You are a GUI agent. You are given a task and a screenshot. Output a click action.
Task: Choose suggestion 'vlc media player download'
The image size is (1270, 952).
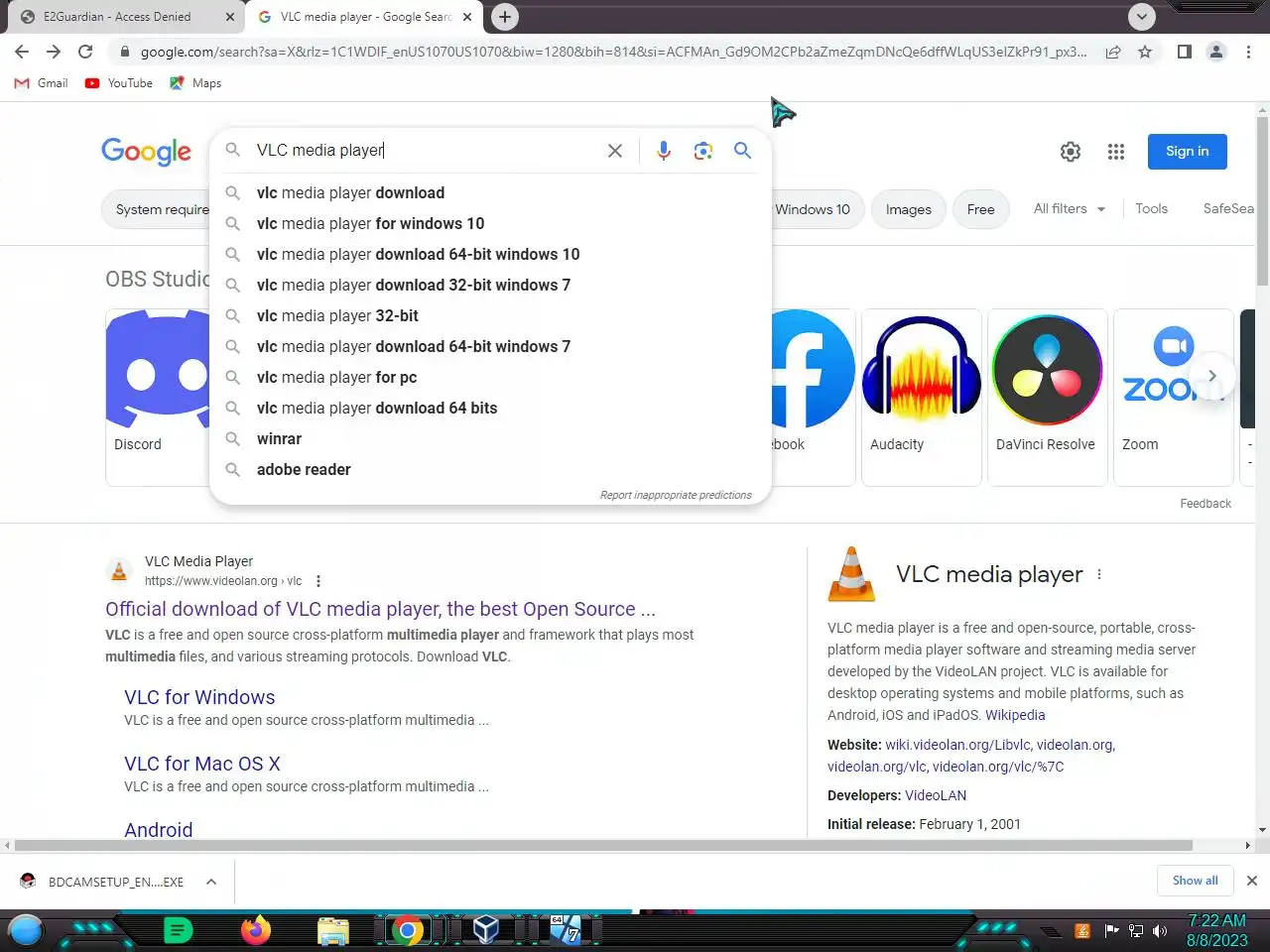coord(490,193)
